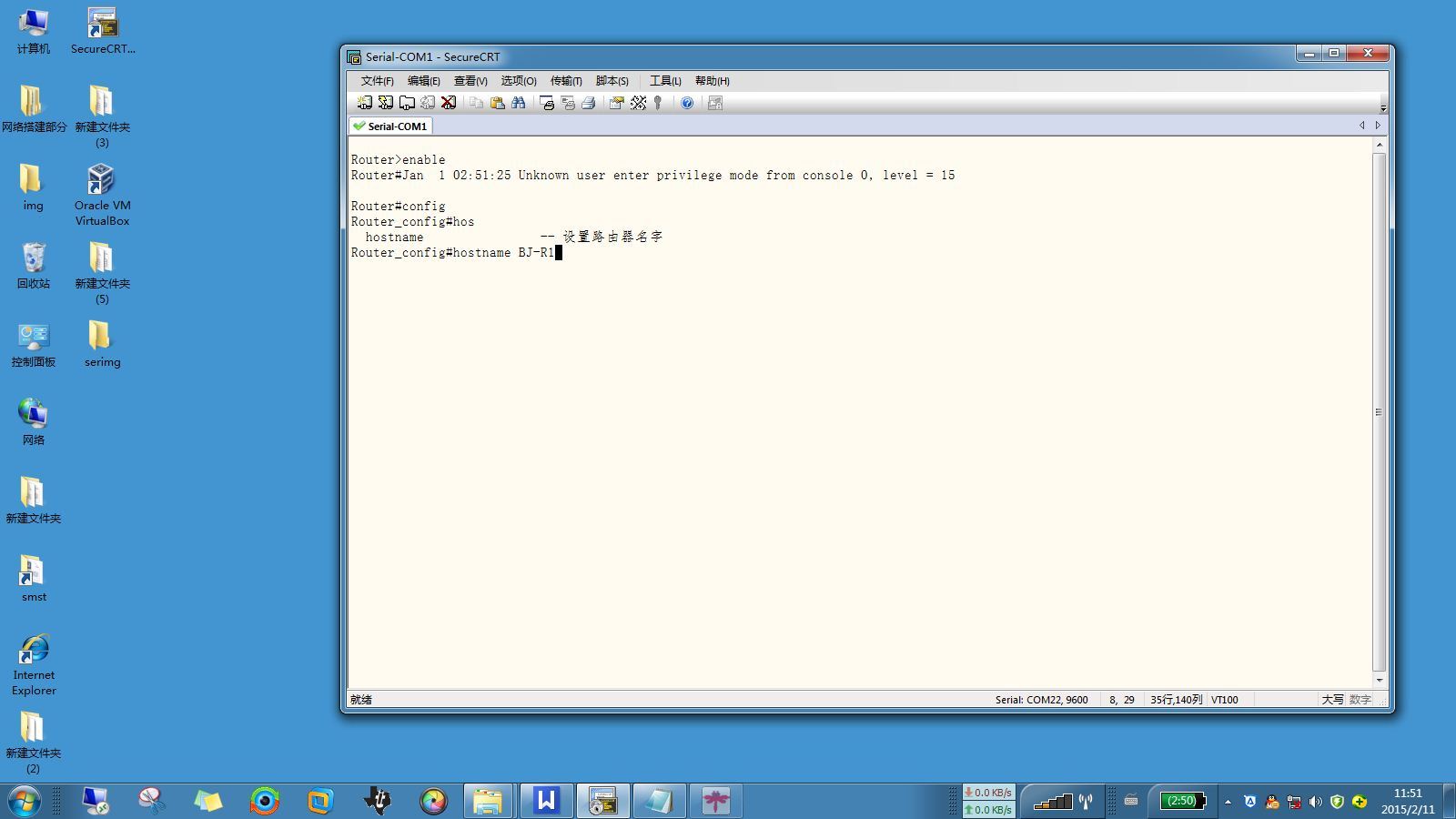Click the blue Help question icon
Viewport: 1456px width, 819px height.
click(687, 103)
